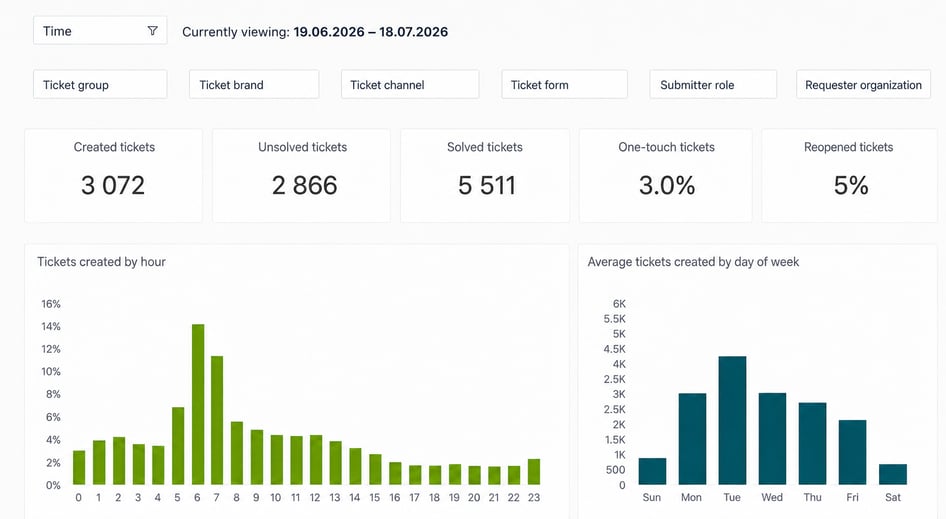Click the hour 2 bar in hourly chart
Screen dimensions: 946x519
pos(119,461)
